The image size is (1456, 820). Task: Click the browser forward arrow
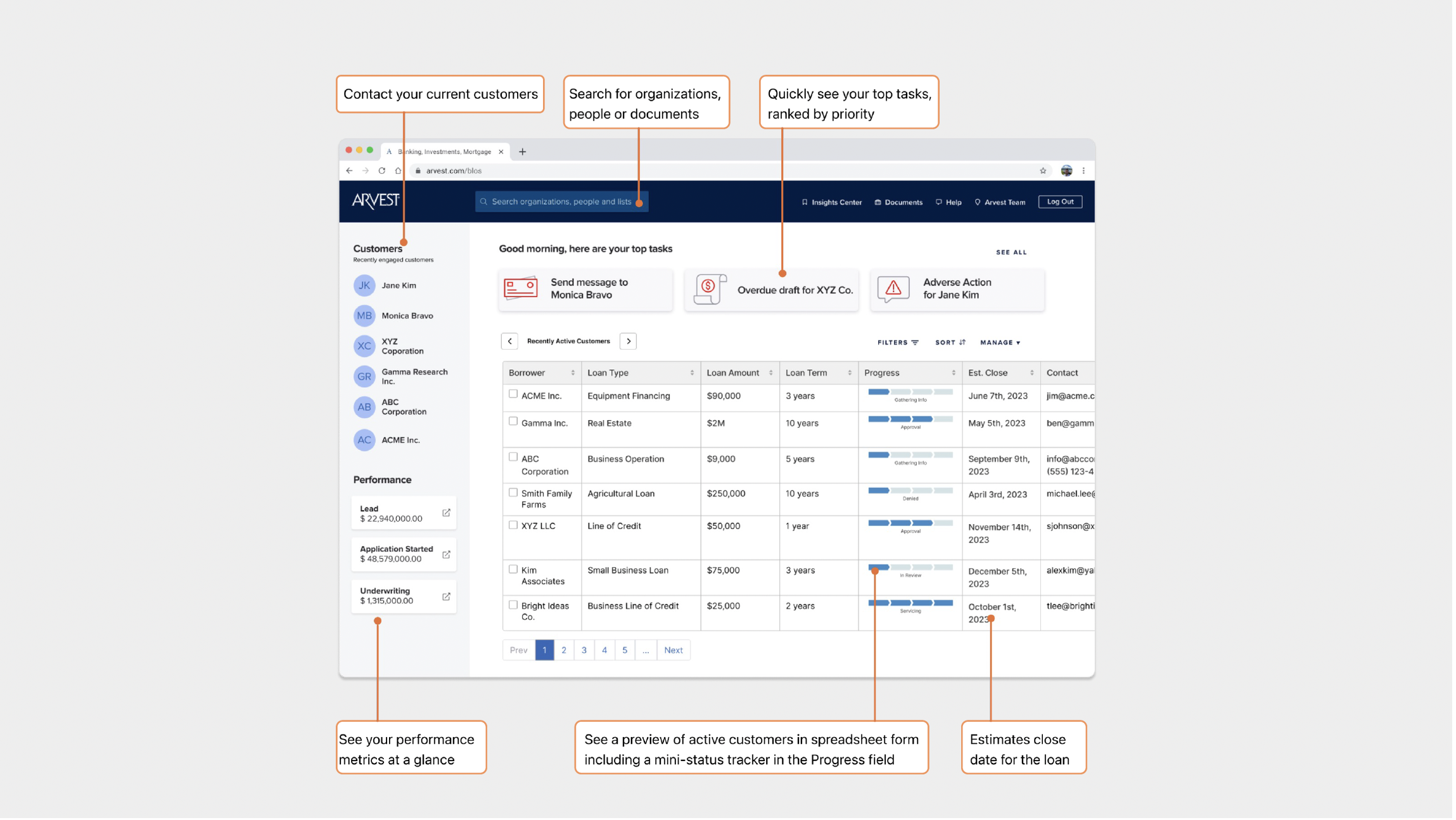point(366,171)
